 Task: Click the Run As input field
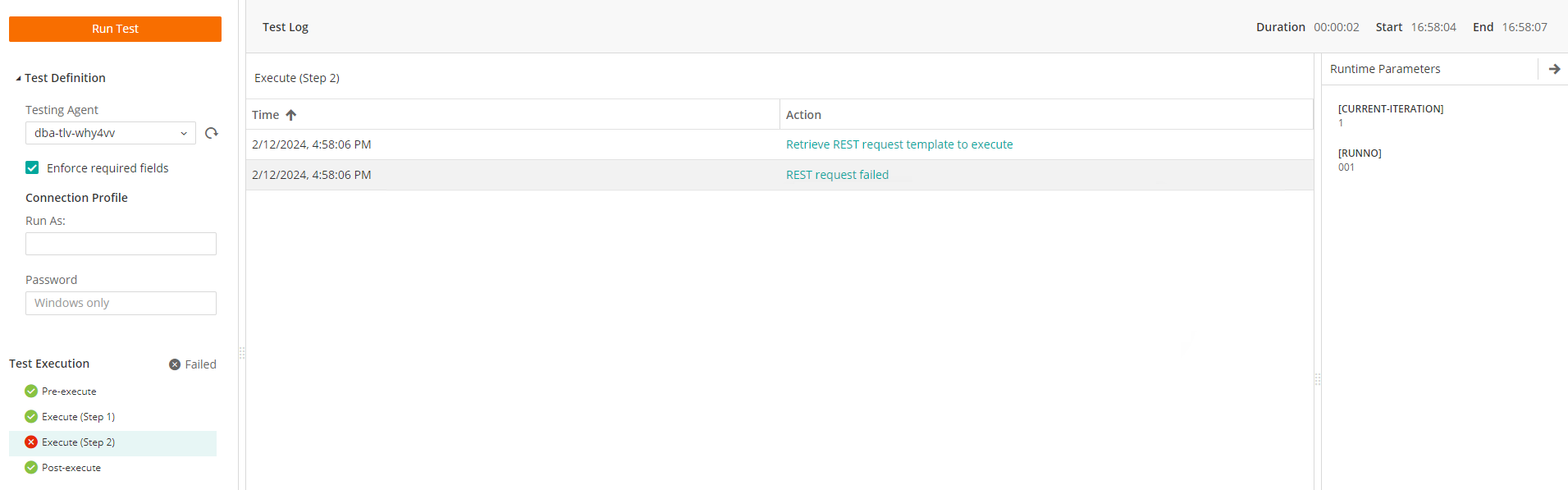tap(121, 244)
